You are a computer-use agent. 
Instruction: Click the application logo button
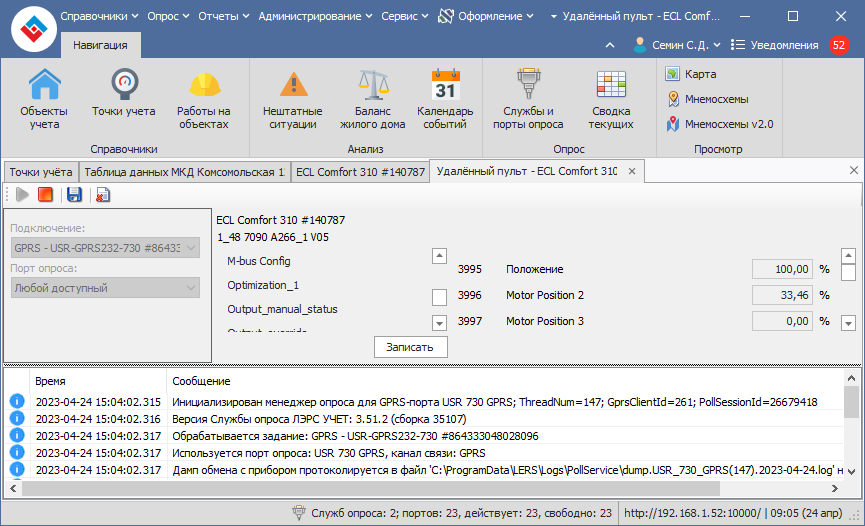click(x=34, y=29)
